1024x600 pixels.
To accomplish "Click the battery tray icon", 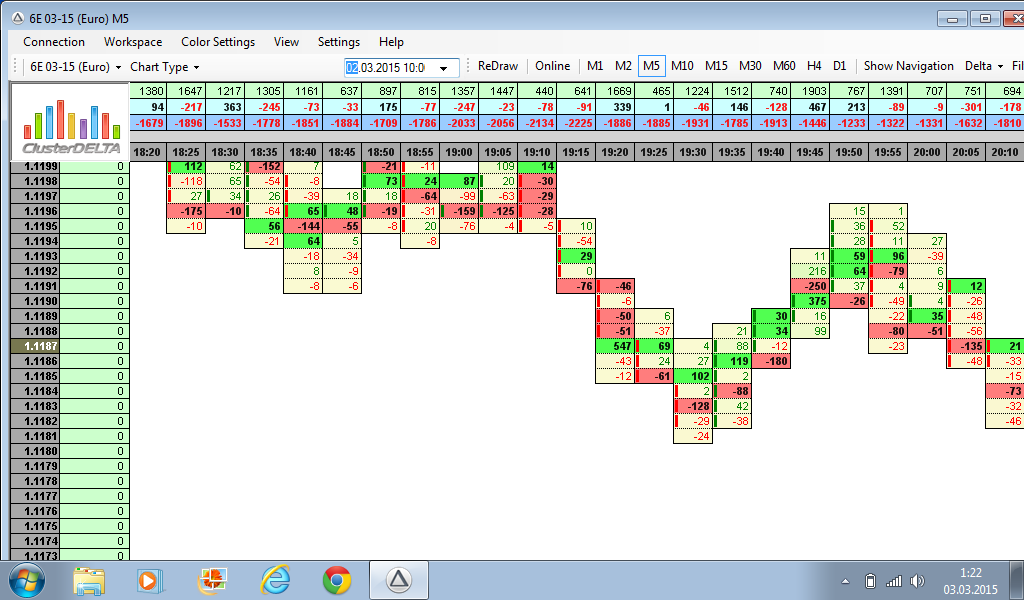I will coord(870,581).
